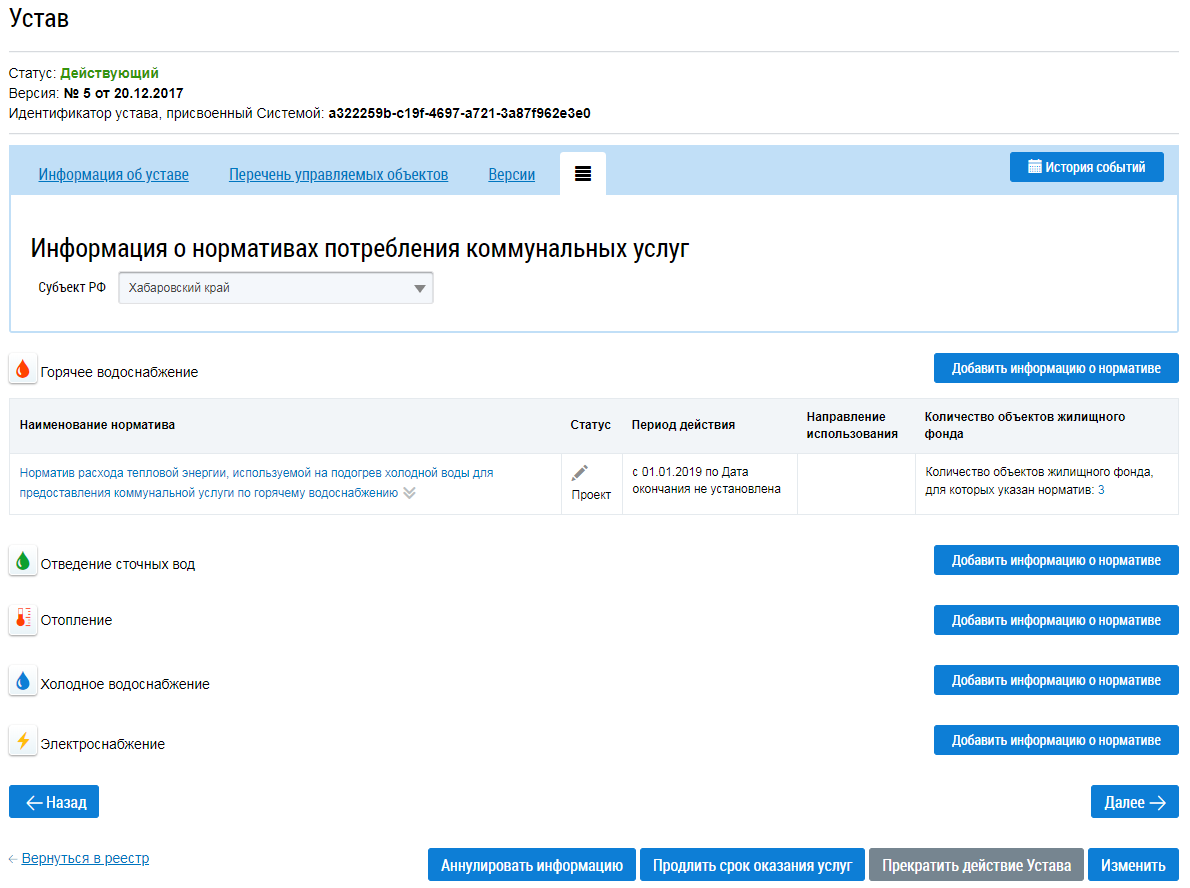1190x888 pixels.
Task: Click the charter identifier a322259b text
Action: (459, 113)
